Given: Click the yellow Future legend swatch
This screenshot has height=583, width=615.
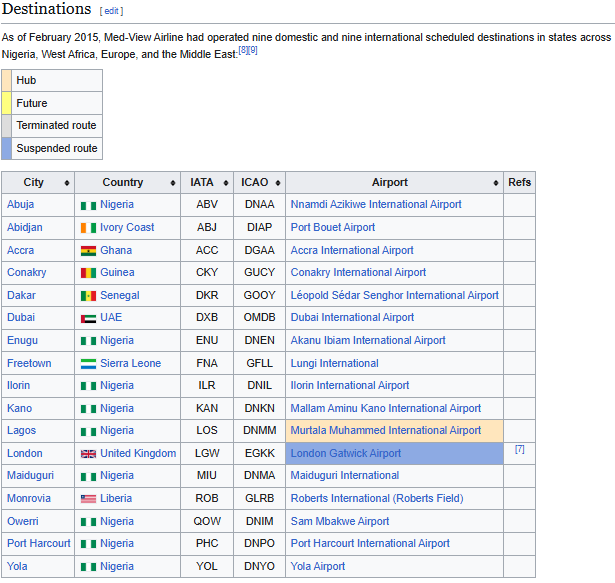Looking at the screenshot, I should [x=6, y=103].
